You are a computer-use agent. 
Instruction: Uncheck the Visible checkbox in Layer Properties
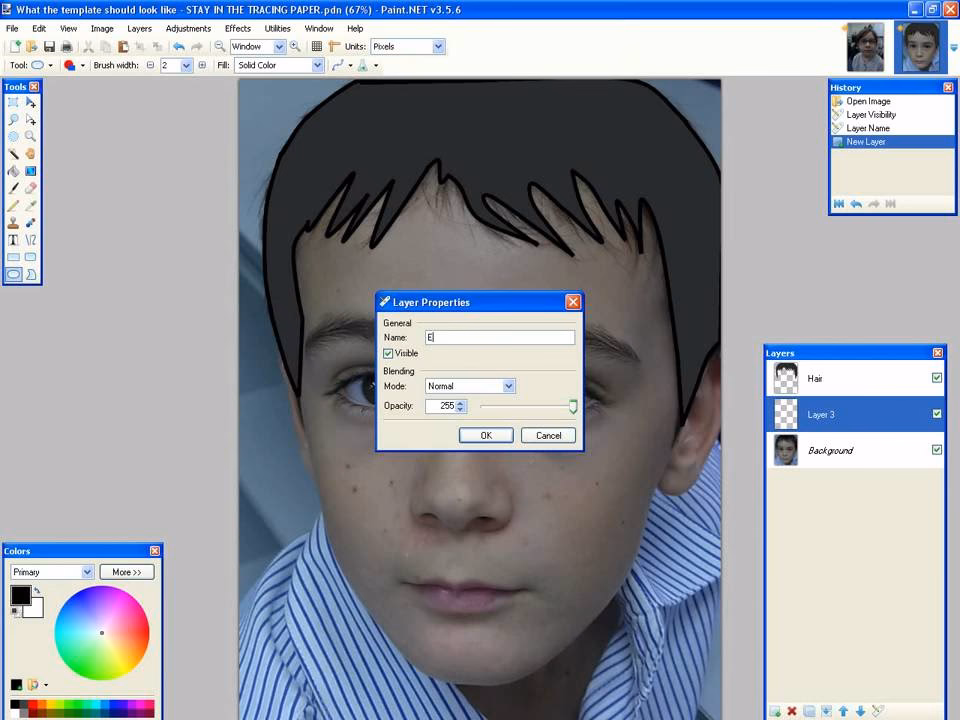click(x=388, y=353)
